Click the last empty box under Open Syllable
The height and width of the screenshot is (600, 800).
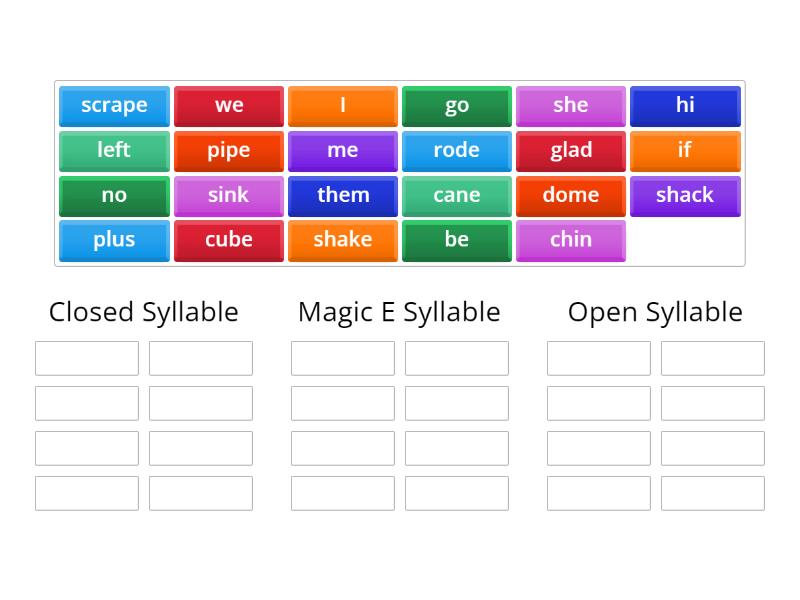pyautogui.click(x=712, y=493)
